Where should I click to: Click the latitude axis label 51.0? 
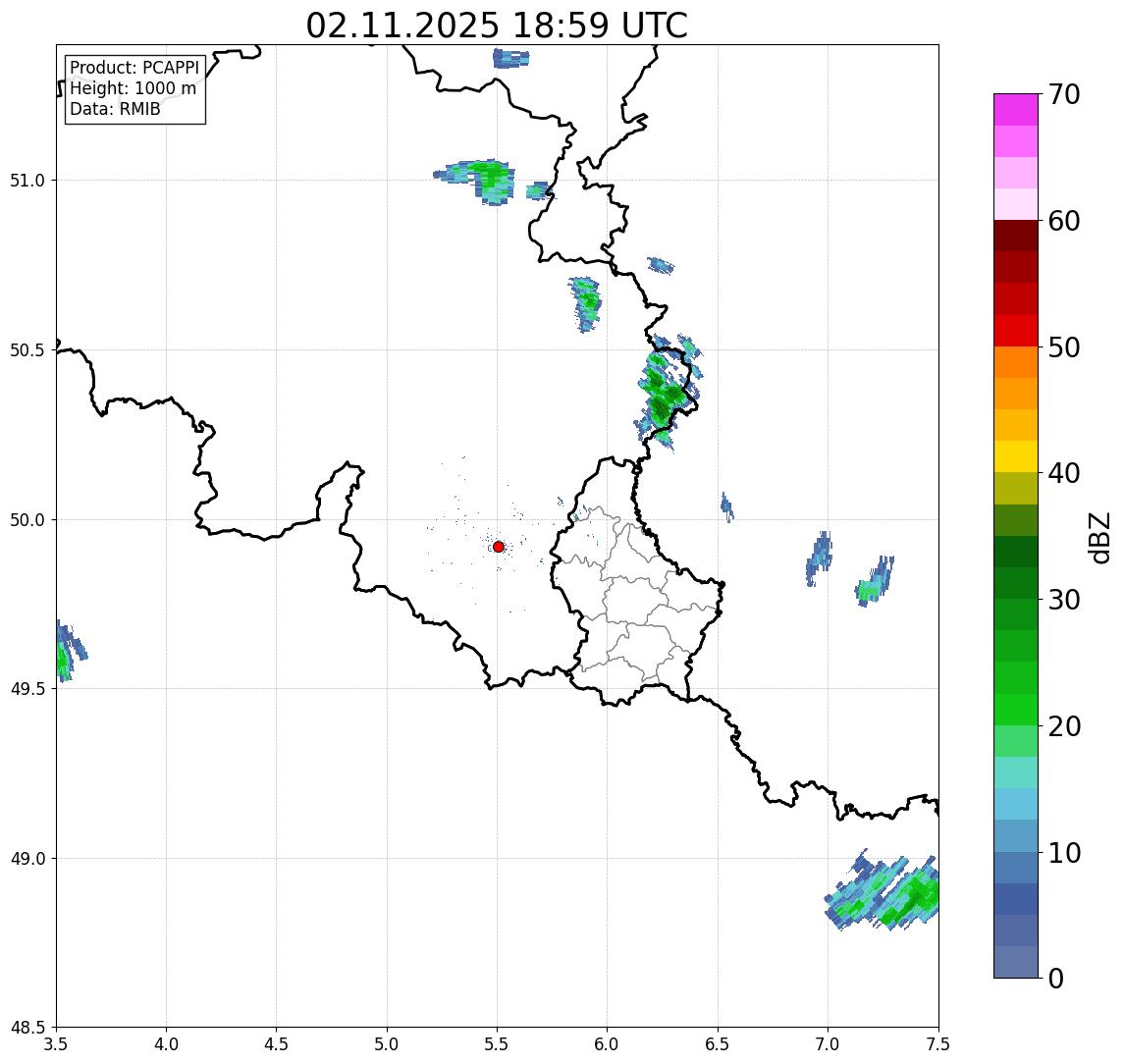coord(27,181)
